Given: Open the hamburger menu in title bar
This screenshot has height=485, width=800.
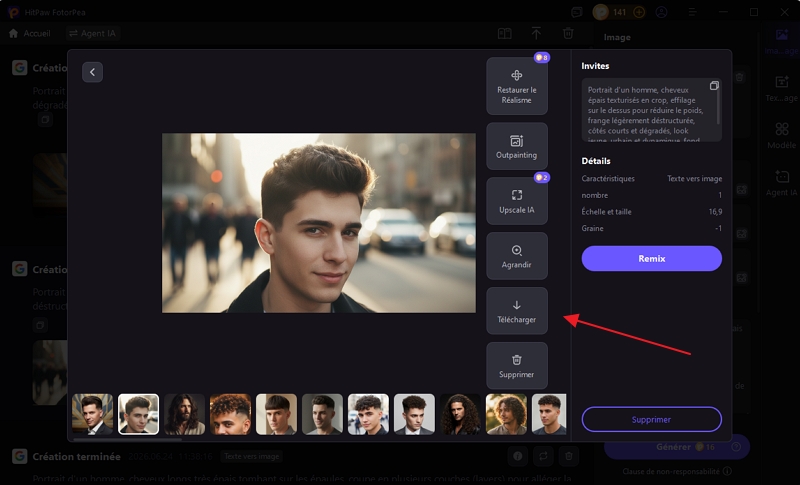Looking at the screenshot, I should pyautogui.click(x=692, y=12).
